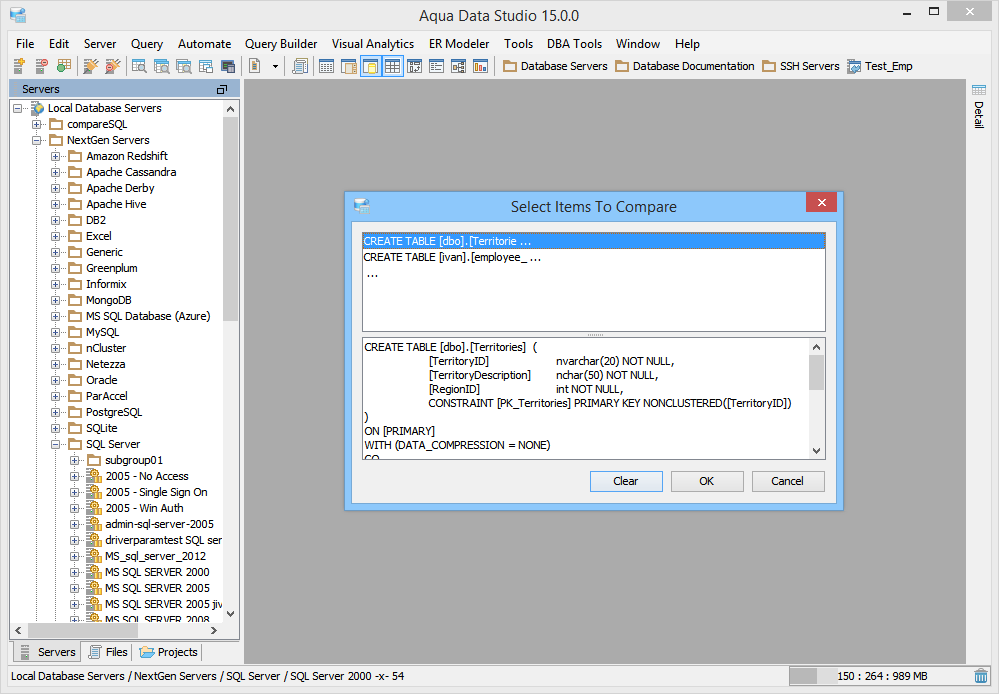Select MS SQL Database (Azure) folder
999x694 pixels.
(x=148, y=316)
